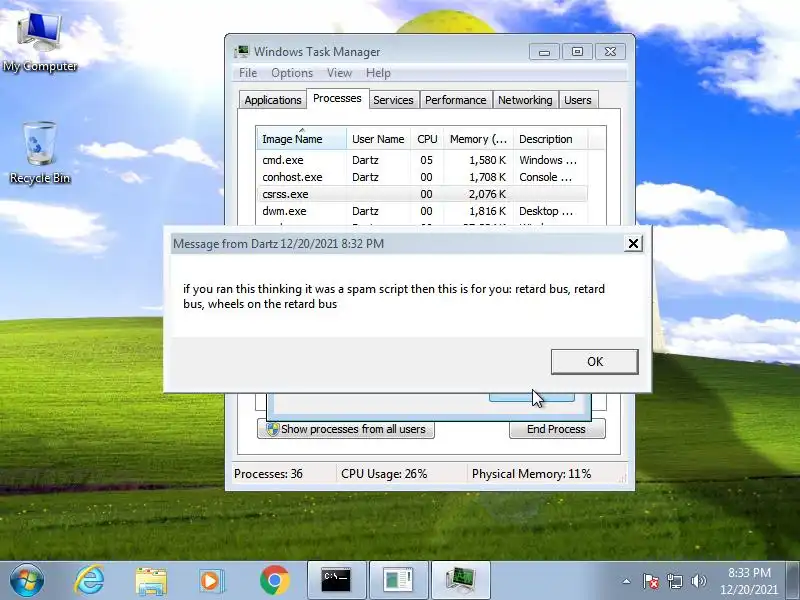Maximize the Task Manager window
The height and width of the screenshot is (600, 800).
pos(577,52)
